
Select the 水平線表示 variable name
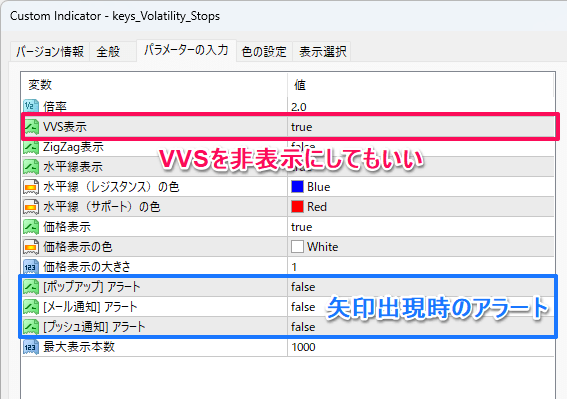73,167
